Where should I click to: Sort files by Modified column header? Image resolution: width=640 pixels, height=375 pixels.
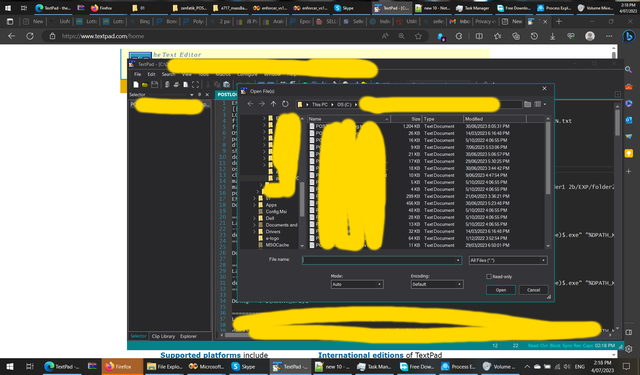[495, 119]
